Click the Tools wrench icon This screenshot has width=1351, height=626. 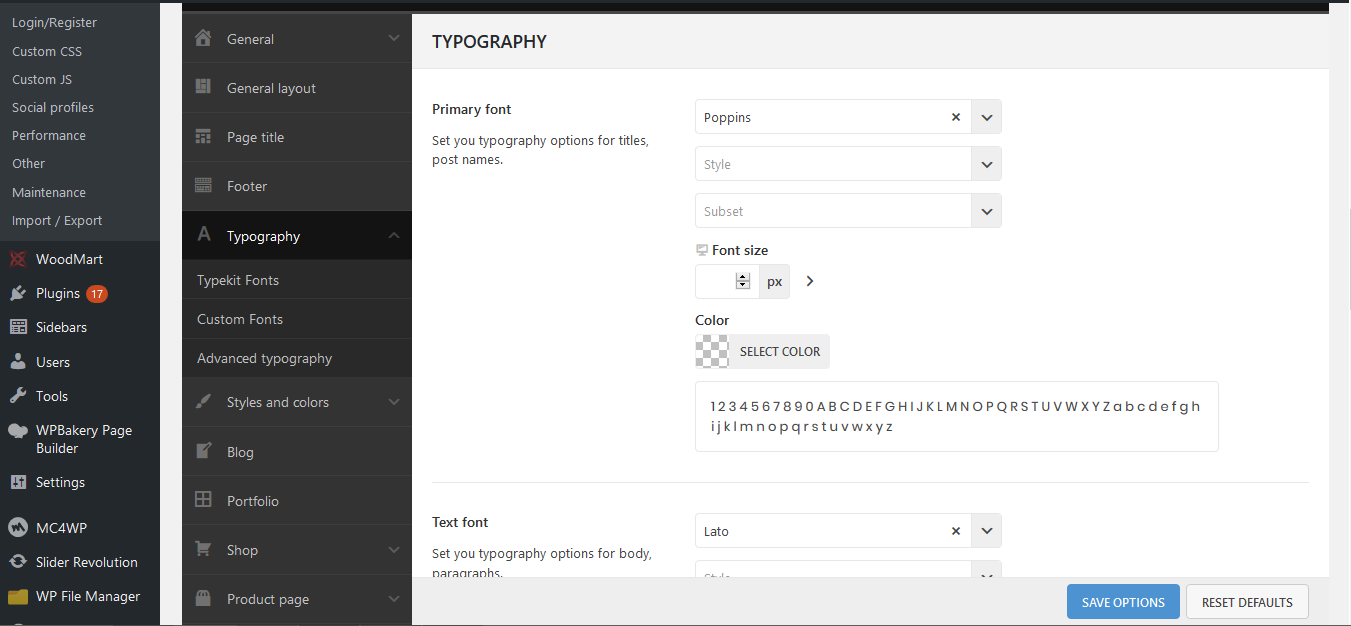pos(18,396)
